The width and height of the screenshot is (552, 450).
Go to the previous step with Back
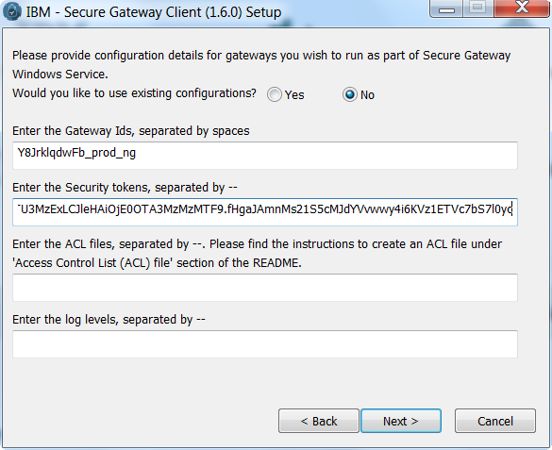click(319, 421)
